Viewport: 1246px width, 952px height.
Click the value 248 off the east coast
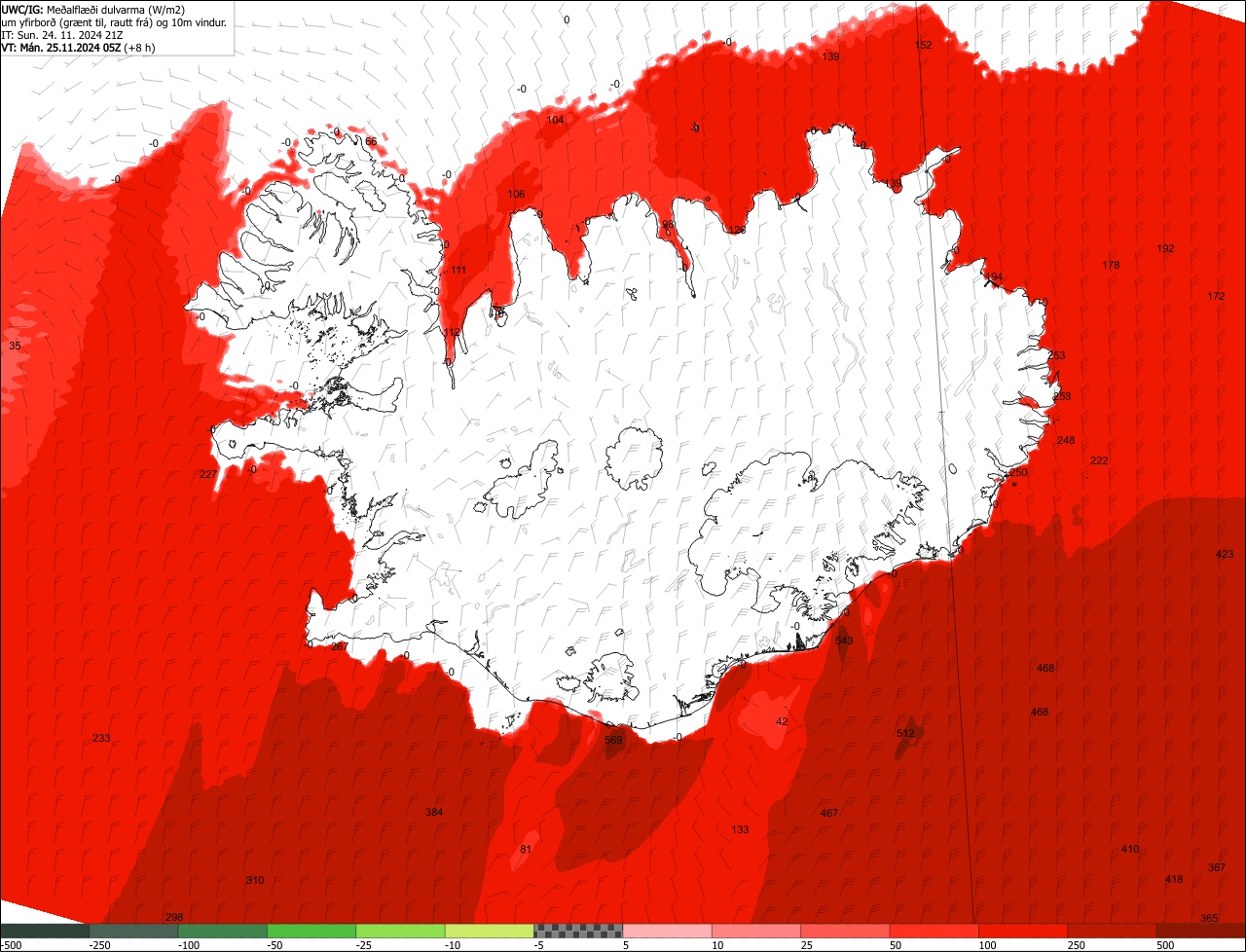click(x=1066, y=440)
